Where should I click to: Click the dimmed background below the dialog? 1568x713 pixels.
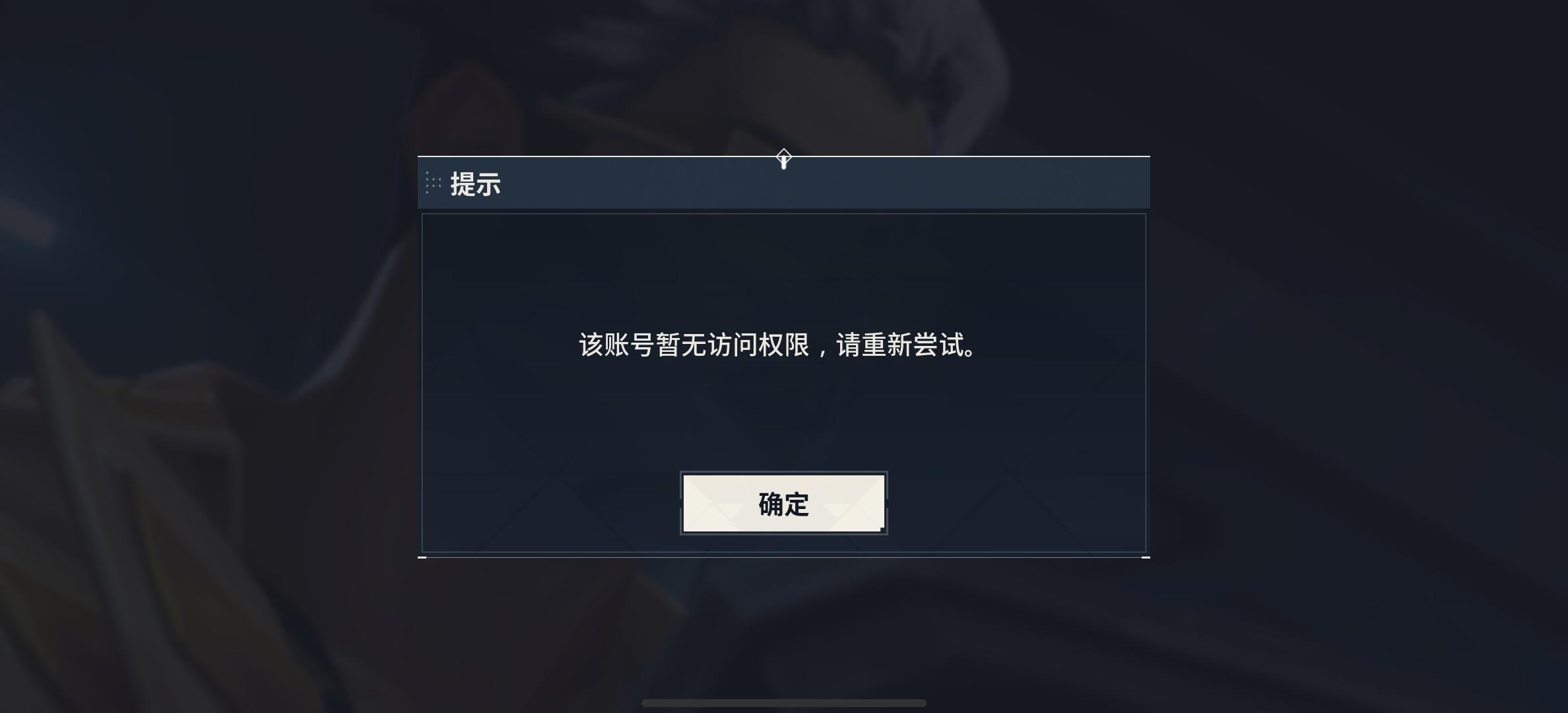pyautogui.click(x=784, y=627)
